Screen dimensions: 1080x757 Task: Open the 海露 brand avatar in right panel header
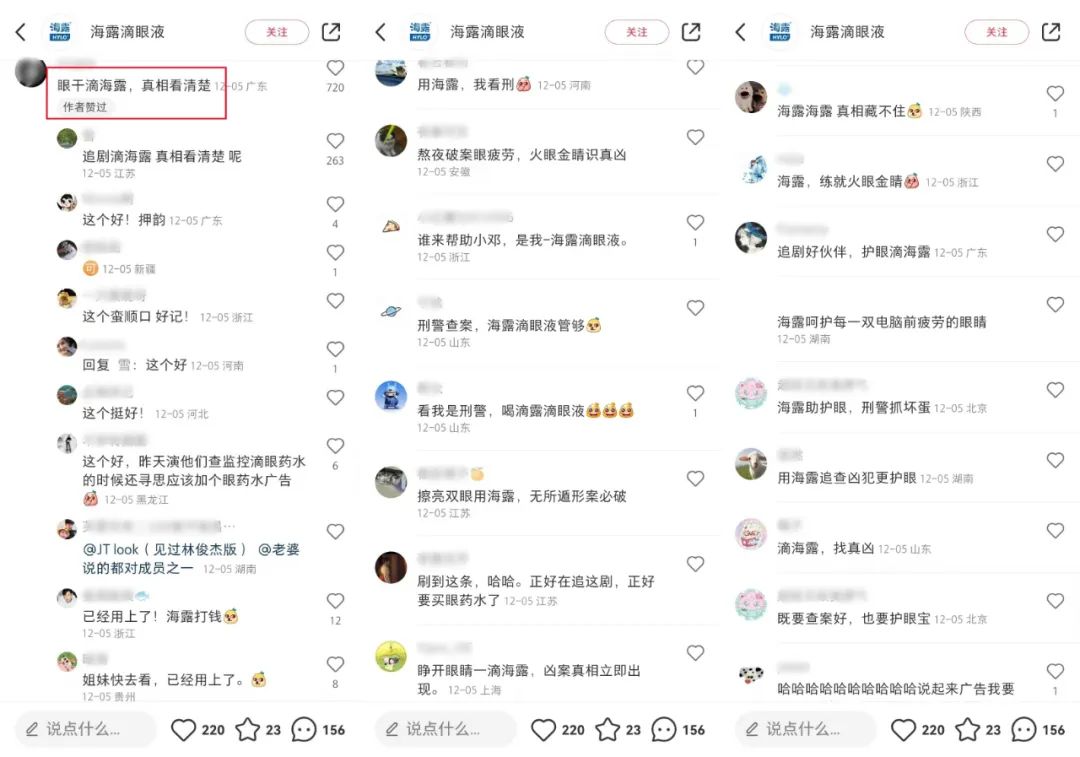[x=780, y=32]
